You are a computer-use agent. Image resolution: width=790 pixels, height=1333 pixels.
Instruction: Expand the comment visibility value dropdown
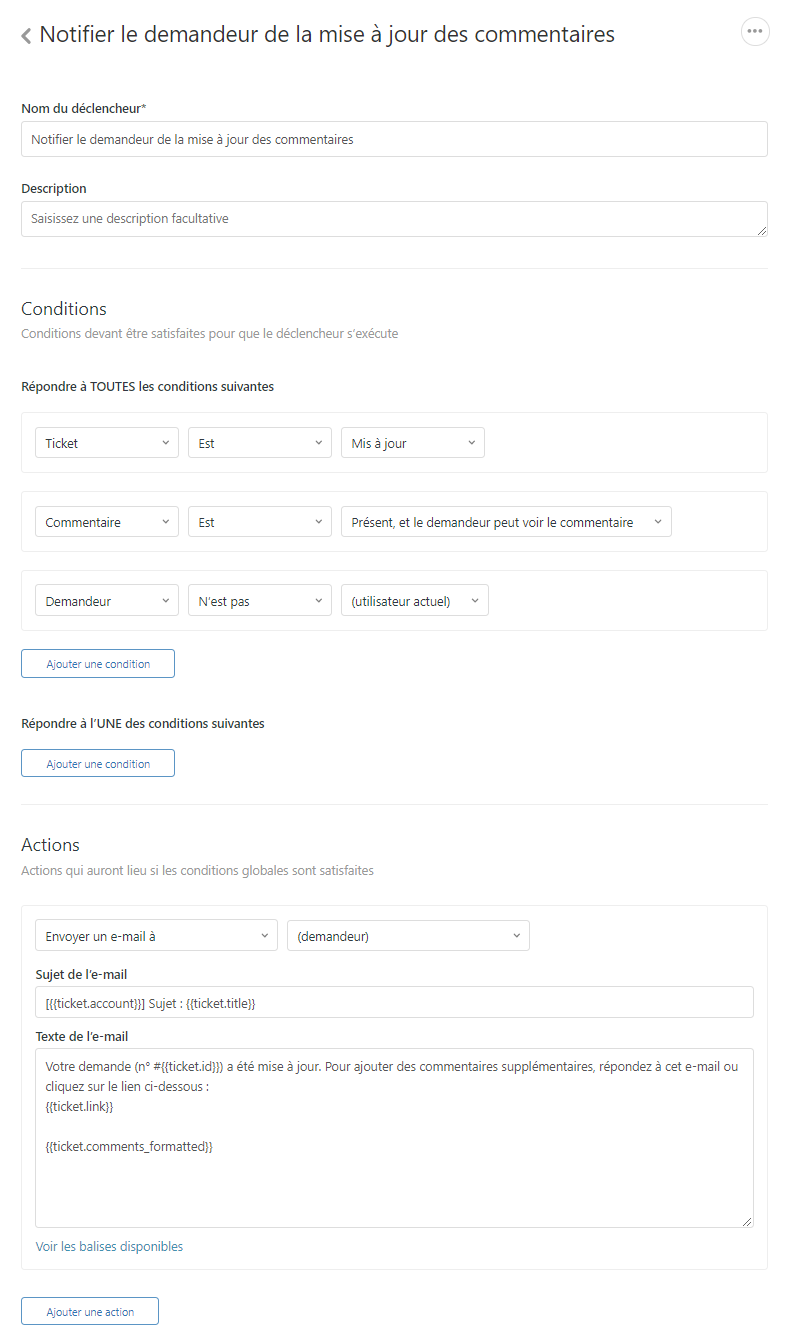(506, 522)
